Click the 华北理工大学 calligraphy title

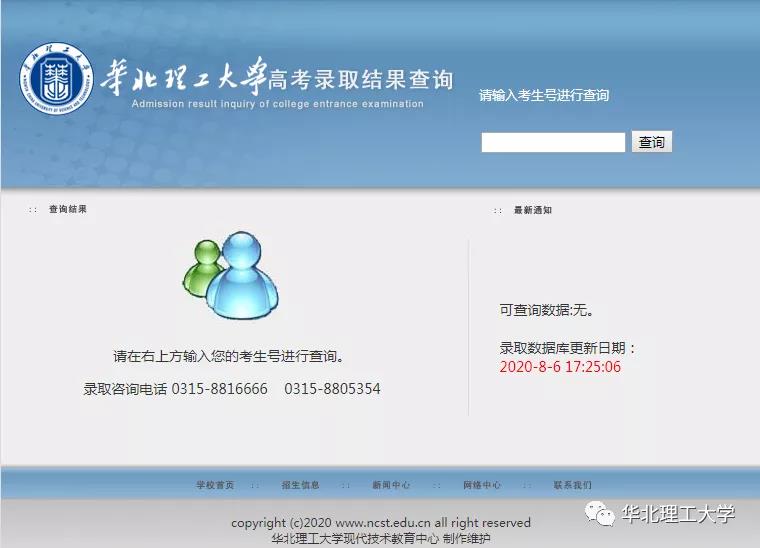coord(183,77)
